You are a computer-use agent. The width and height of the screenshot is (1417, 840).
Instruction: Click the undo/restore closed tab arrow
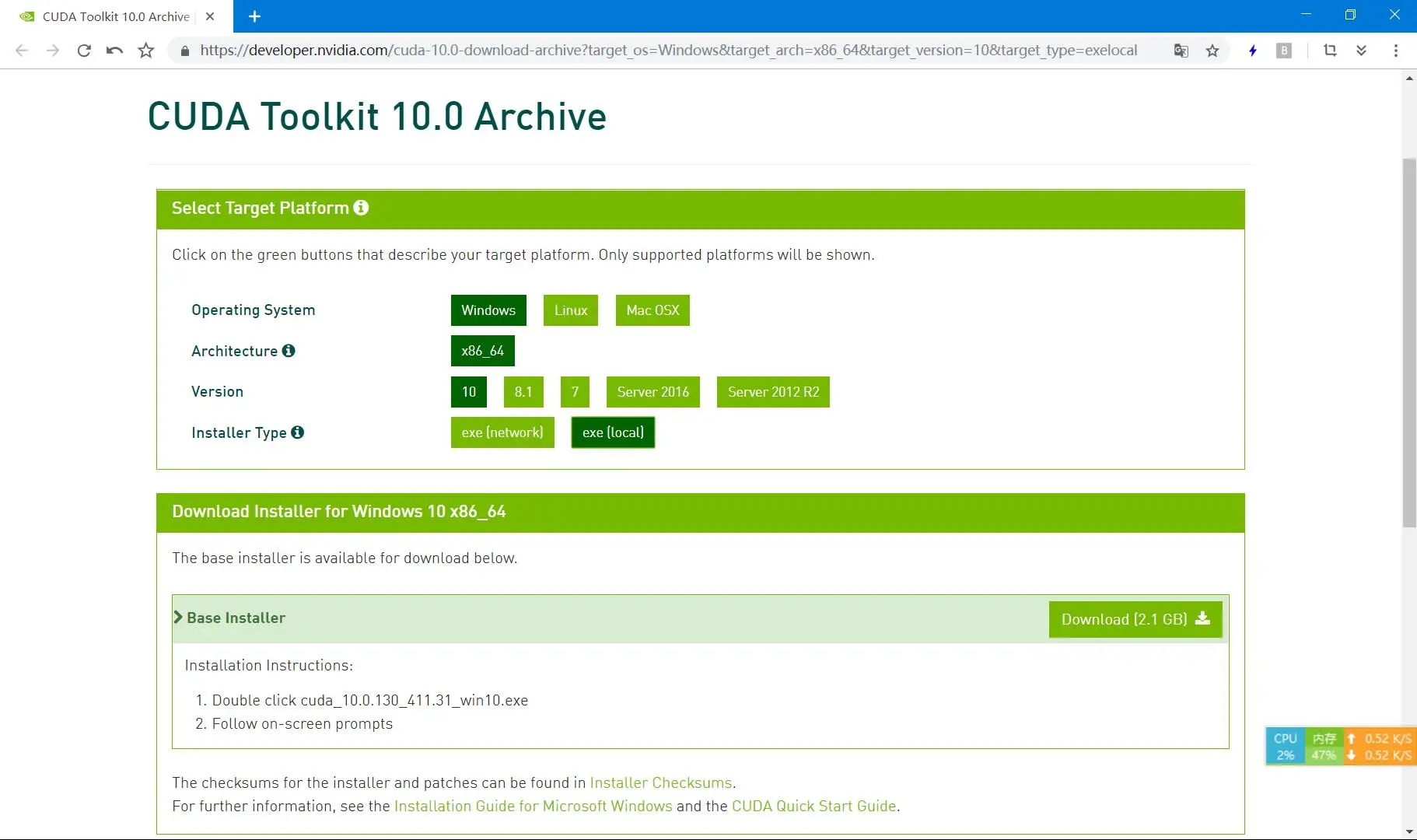[x=114, y=51]
